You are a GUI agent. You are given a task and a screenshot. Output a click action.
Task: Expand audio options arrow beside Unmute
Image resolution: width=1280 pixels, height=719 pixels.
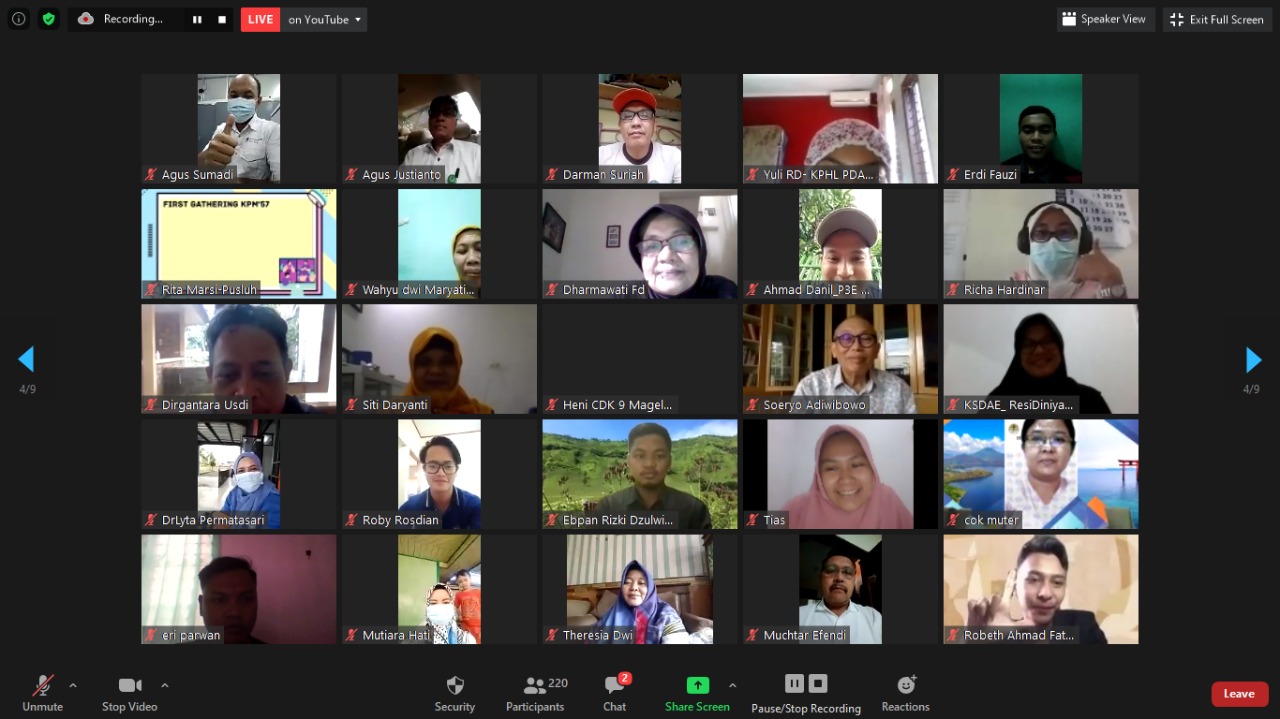(73, 685)
